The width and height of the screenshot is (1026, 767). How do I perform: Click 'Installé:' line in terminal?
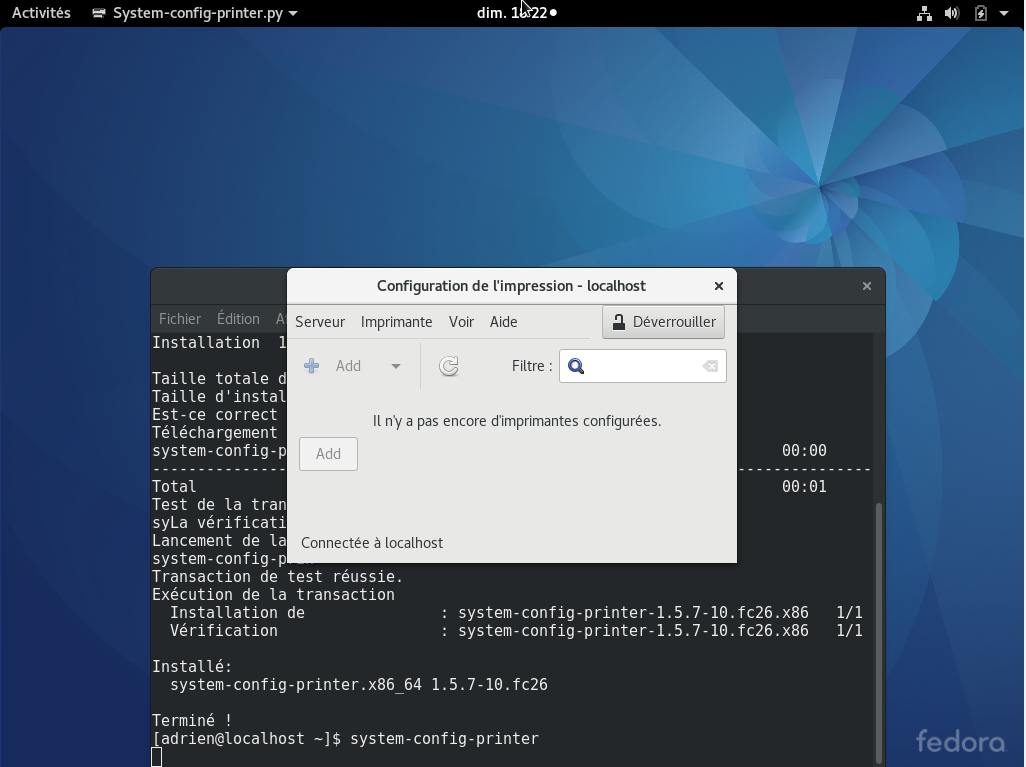pyautogui.click(x=192, y=667)
